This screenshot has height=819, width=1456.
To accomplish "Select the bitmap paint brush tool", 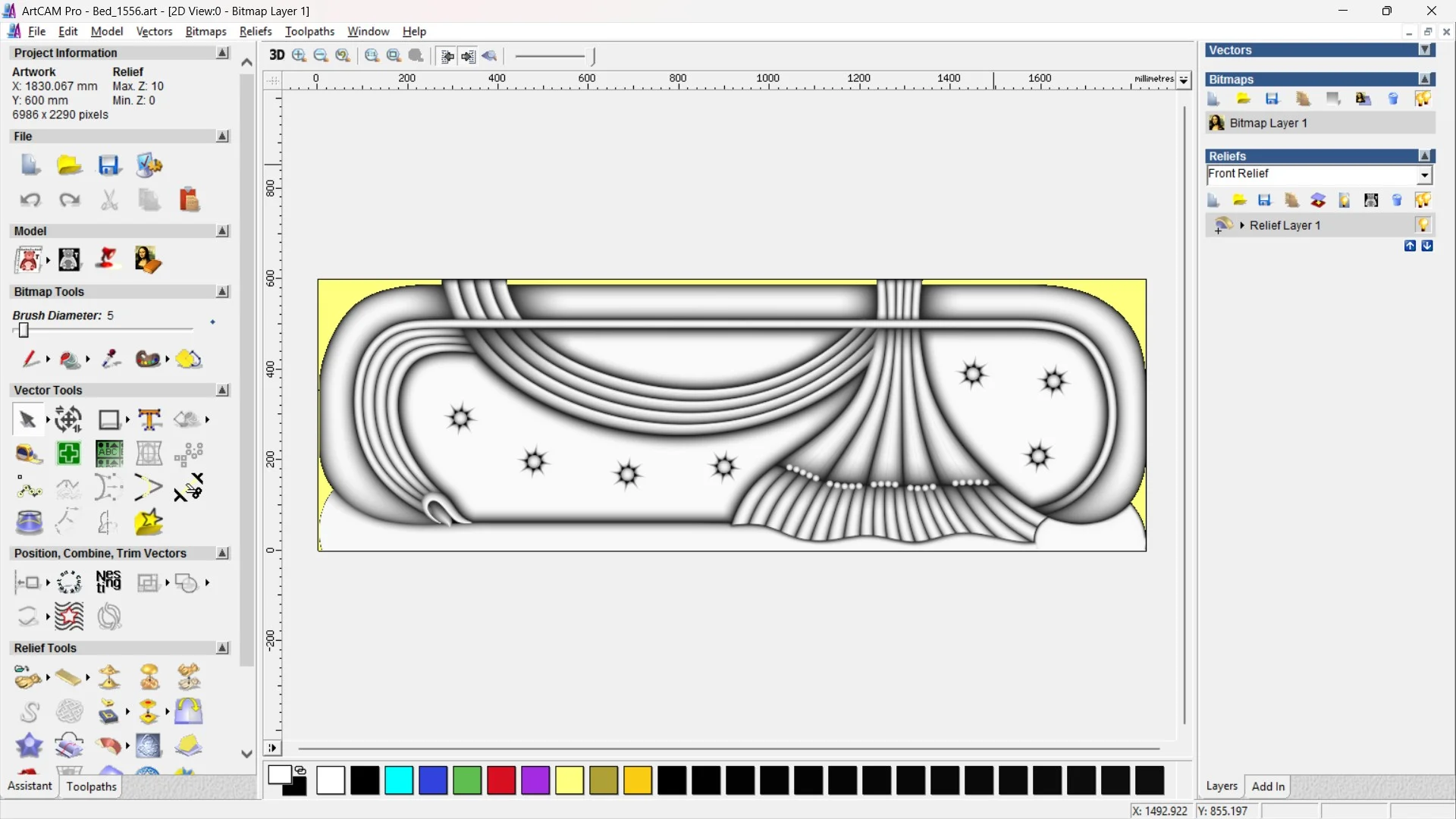I will point(30,359).
